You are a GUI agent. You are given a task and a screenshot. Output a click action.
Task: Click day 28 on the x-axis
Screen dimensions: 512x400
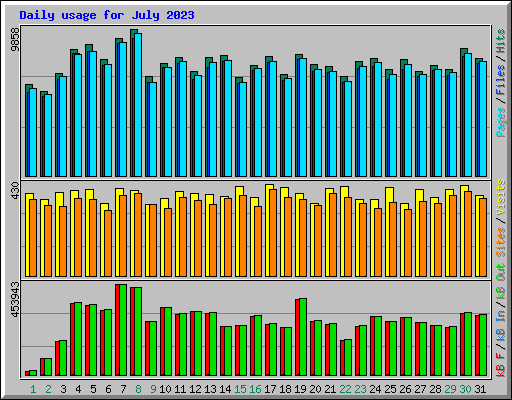pos(435,389)
